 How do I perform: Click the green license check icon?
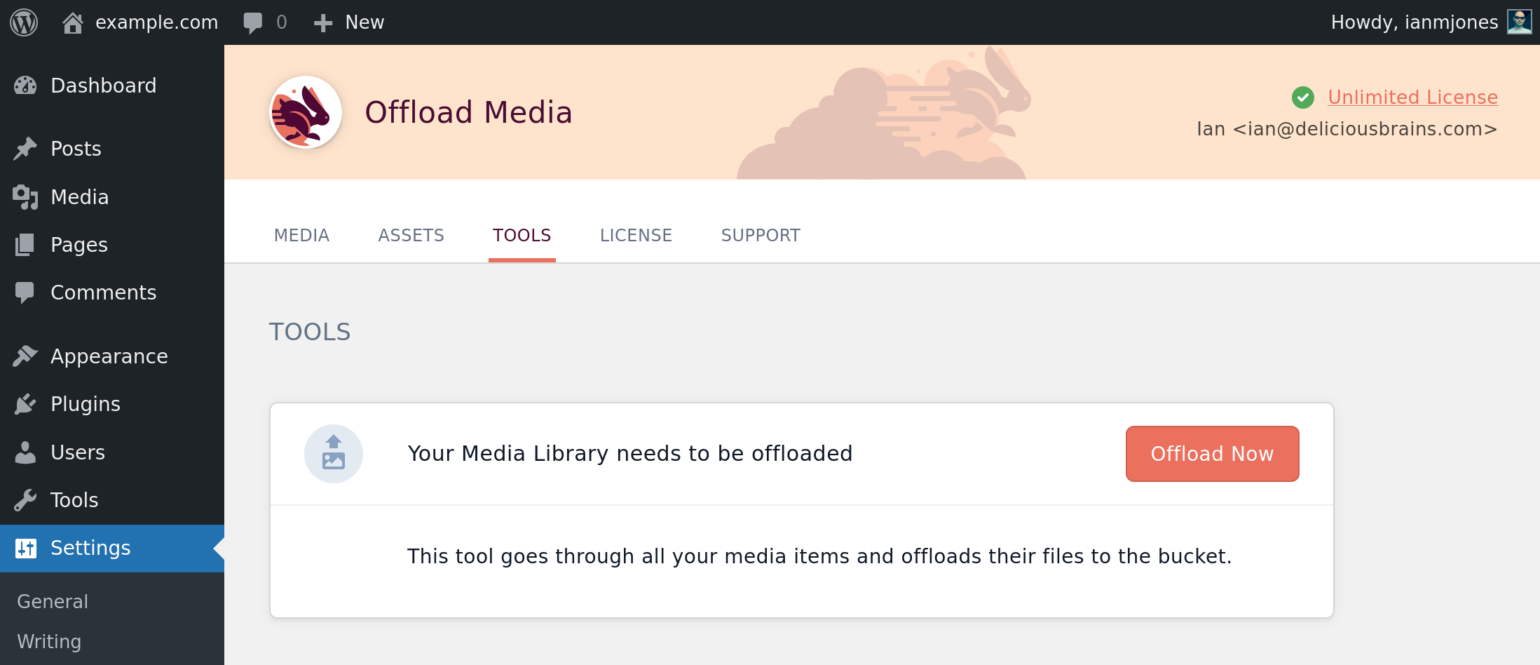pos(1303,97)
